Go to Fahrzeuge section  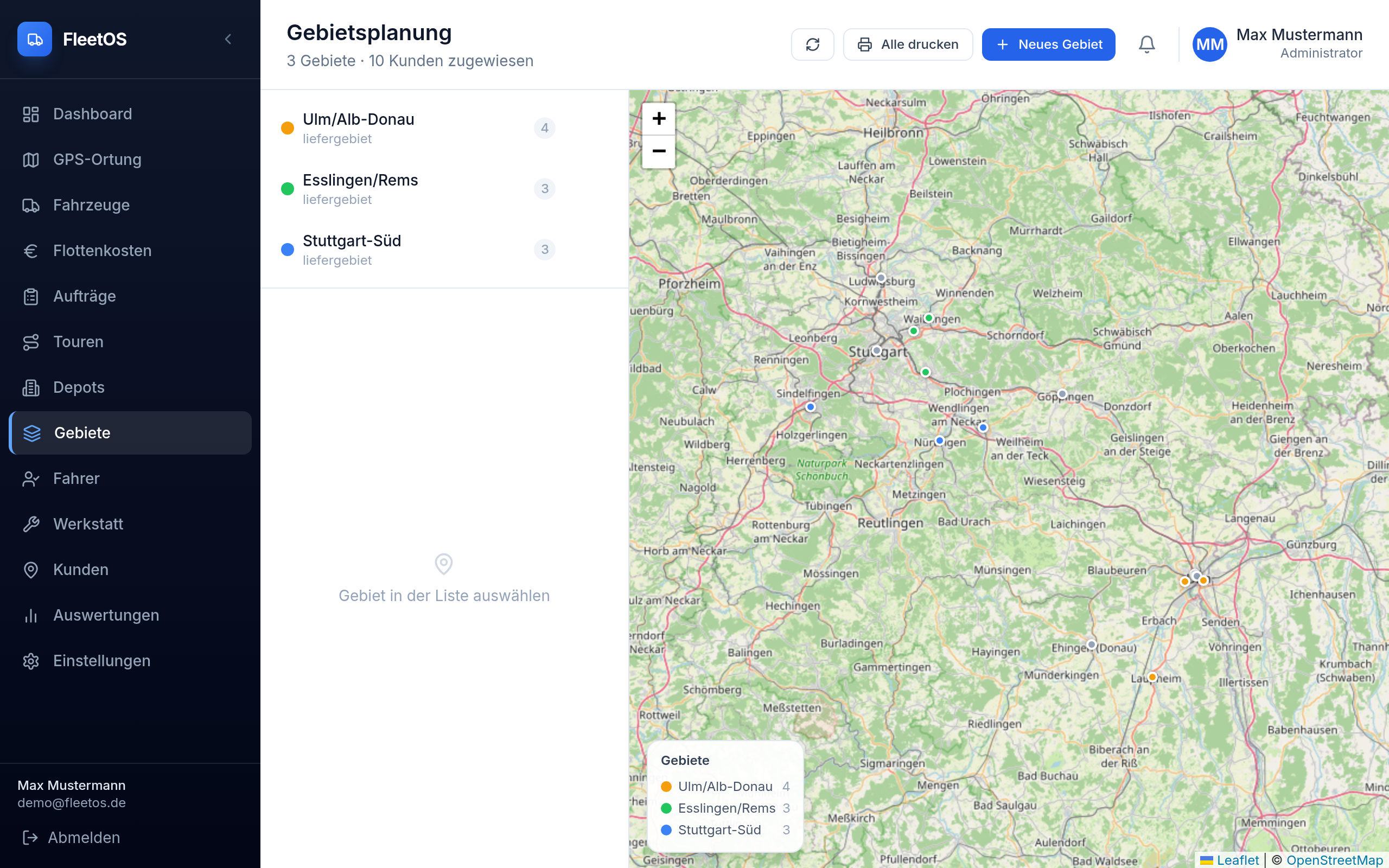130,205
